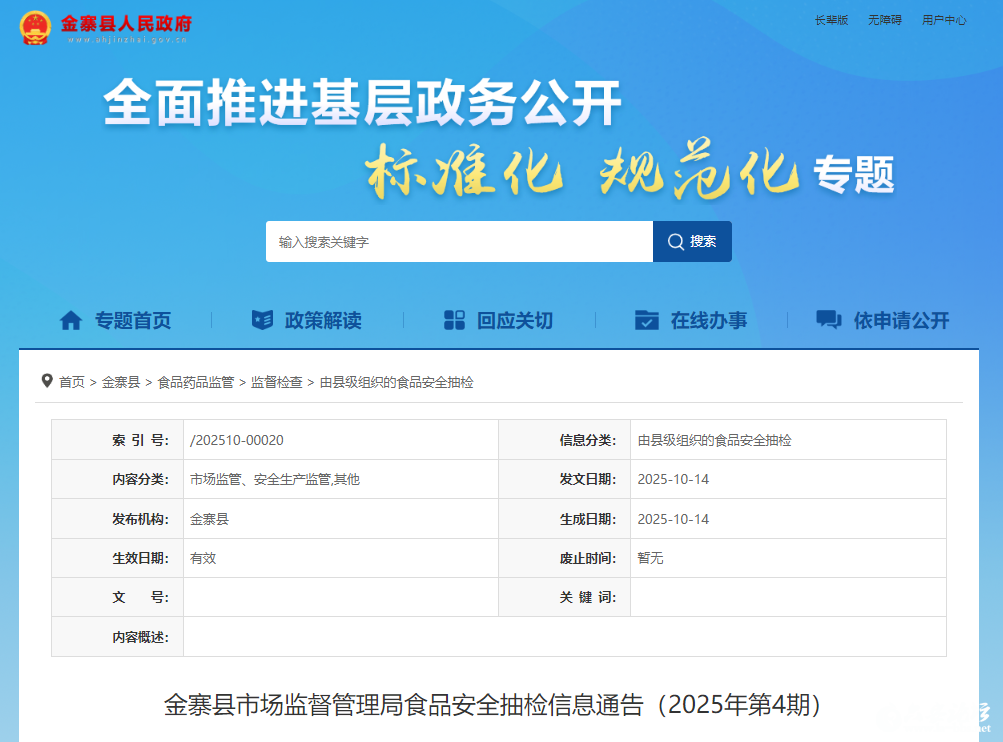Open the 政策解读 navigation tab
The image size is (1003, 742).
(323, 320)
